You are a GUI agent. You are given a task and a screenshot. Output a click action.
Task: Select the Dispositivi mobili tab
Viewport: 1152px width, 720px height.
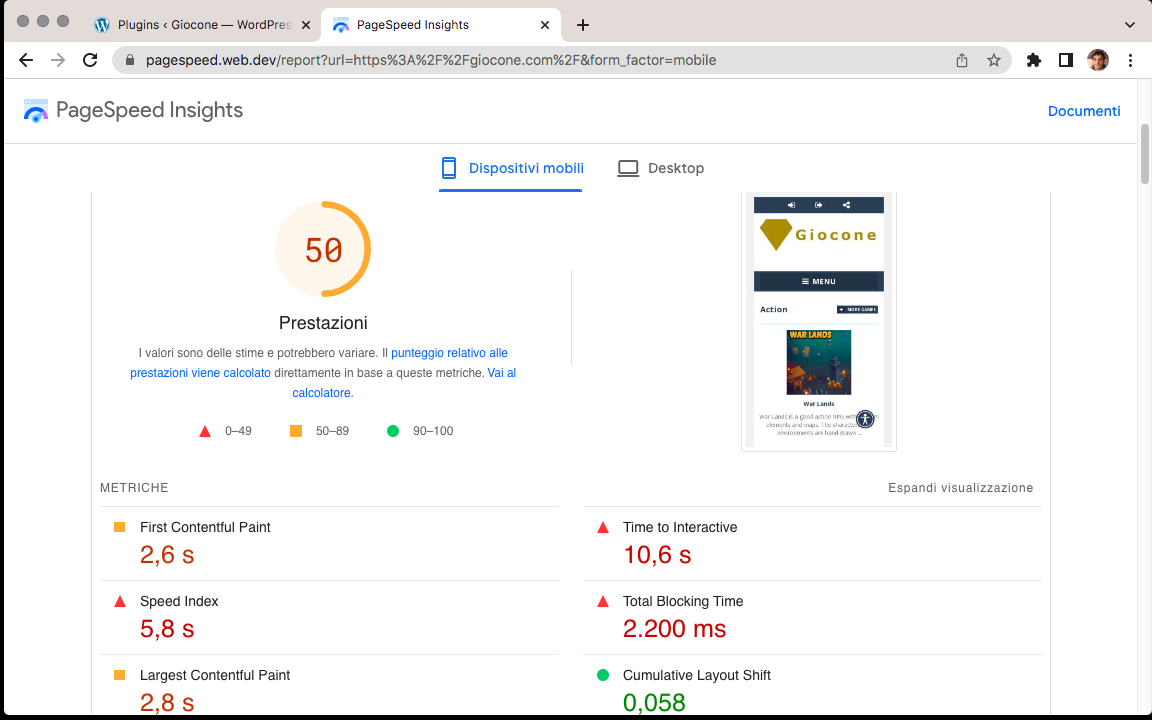[511, 168]
